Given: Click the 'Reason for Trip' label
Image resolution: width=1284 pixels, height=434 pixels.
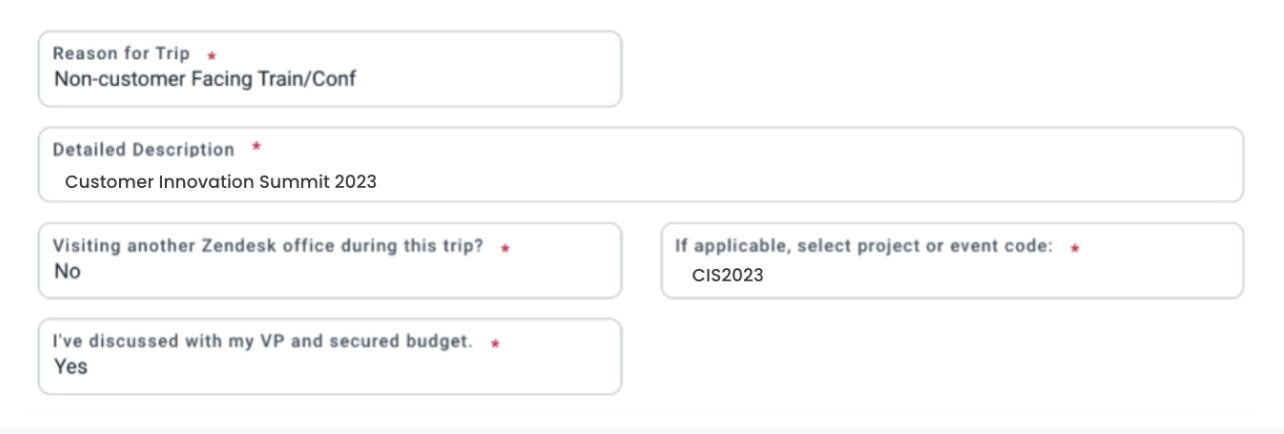Looking at the screenshot, I should point(120,53).
